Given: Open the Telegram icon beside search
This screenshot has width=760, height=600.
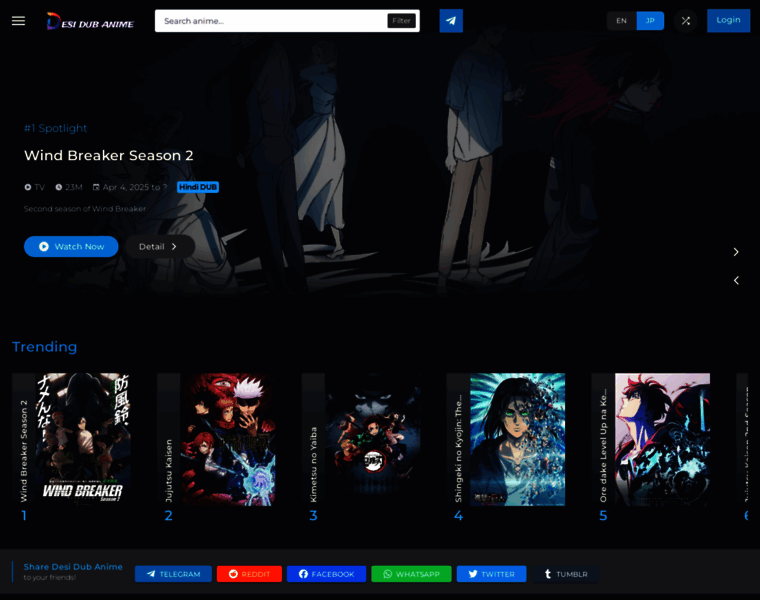Looking at the screenshot, I should (451, 21).
